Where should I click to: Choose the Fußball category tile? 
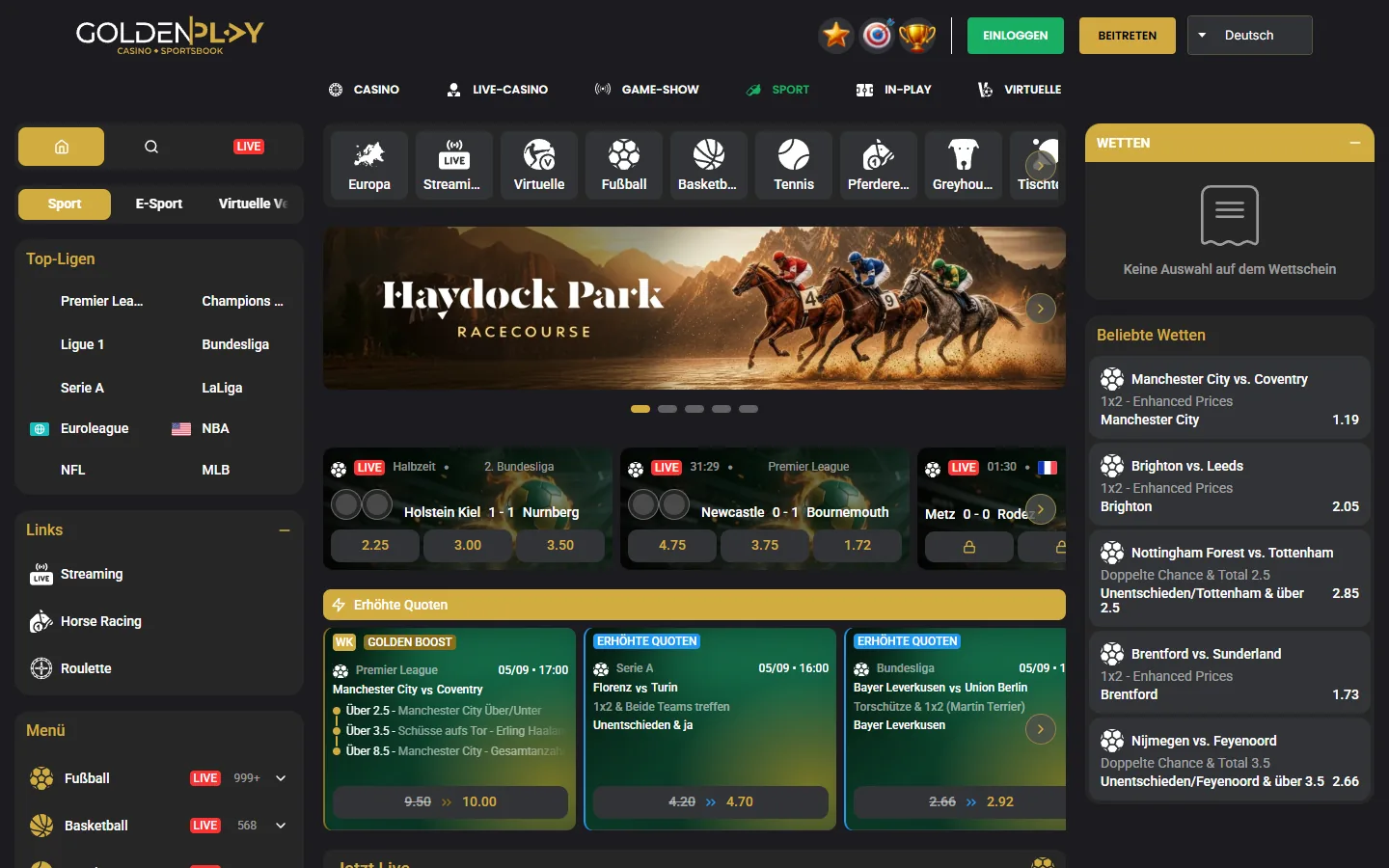(624, 166)
